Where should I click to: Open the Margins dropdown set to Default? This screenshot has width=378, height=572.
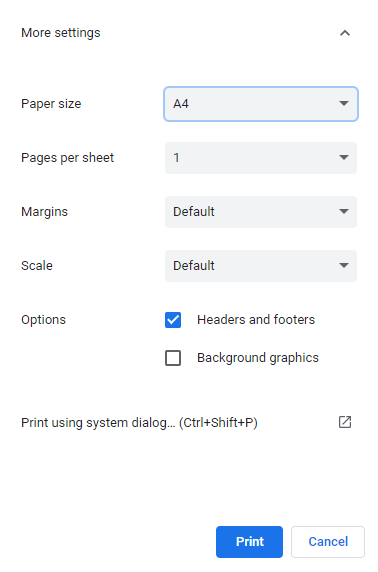[x=261, y=212]
